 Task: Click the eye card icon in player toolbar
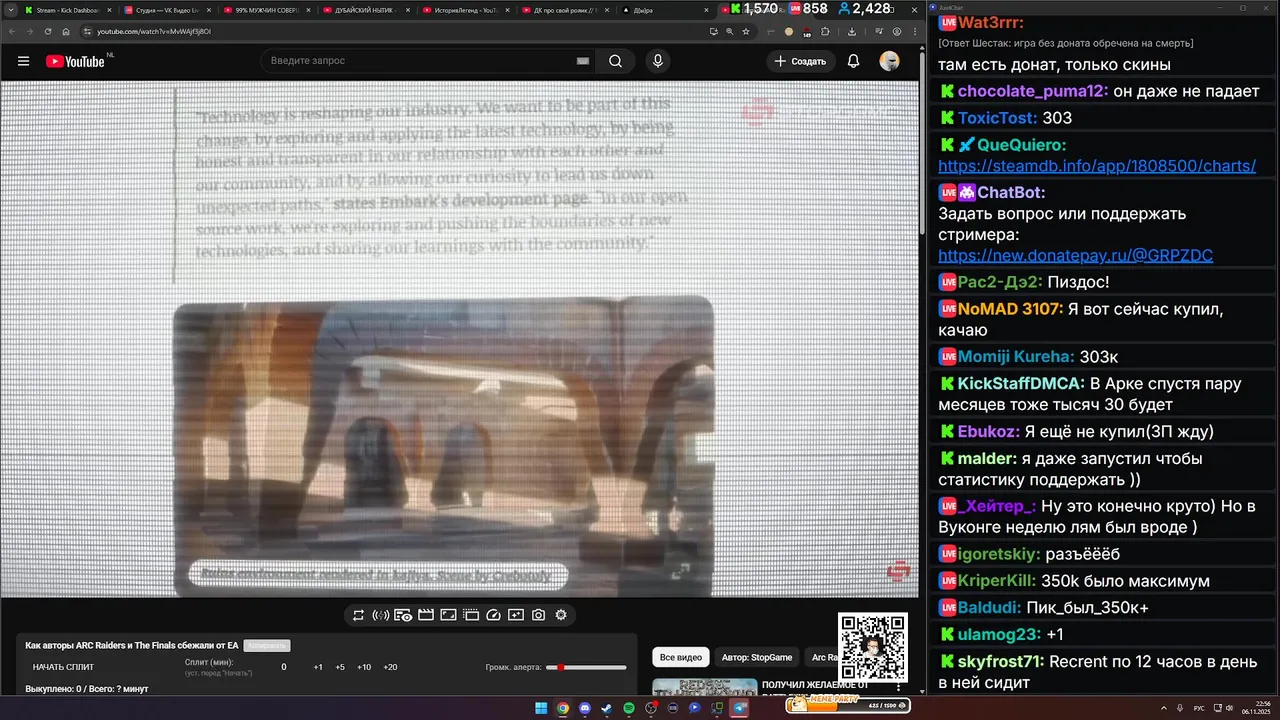(x=403, y=615)
